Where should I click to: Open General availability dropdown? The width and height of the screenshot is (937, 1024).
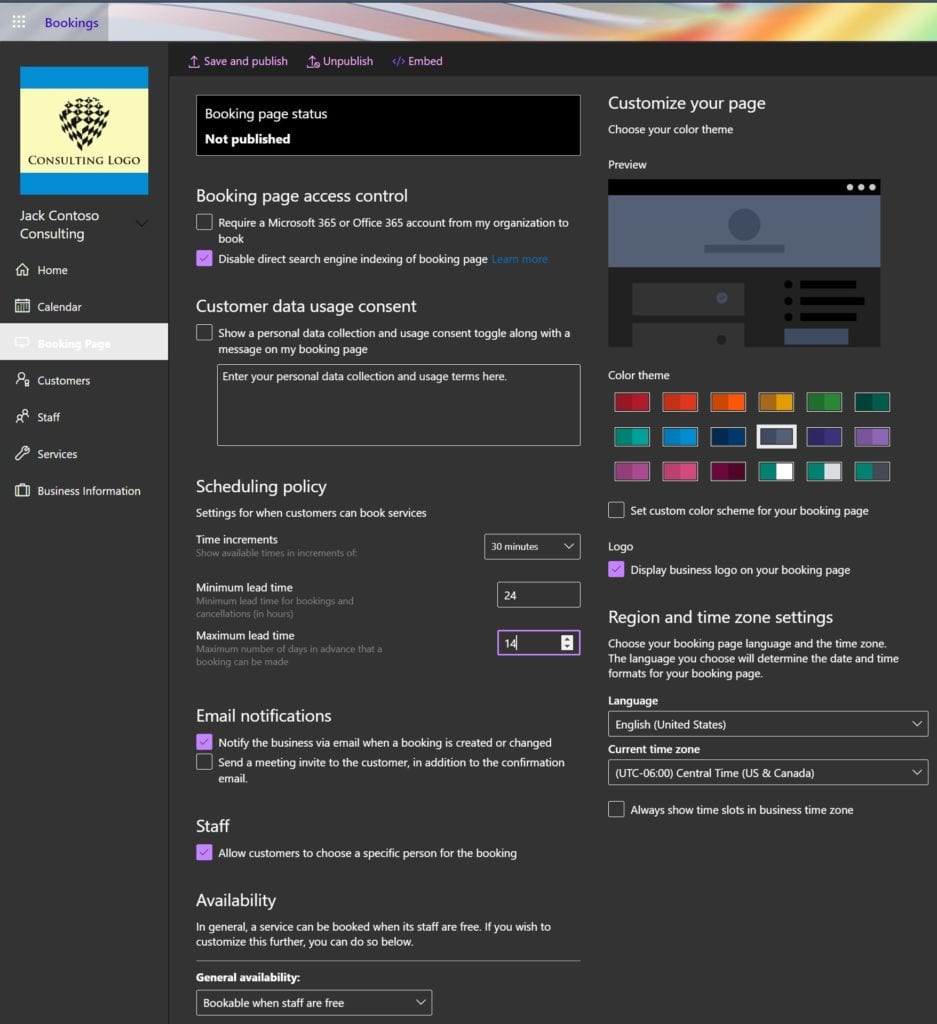tap(314, 1003)
